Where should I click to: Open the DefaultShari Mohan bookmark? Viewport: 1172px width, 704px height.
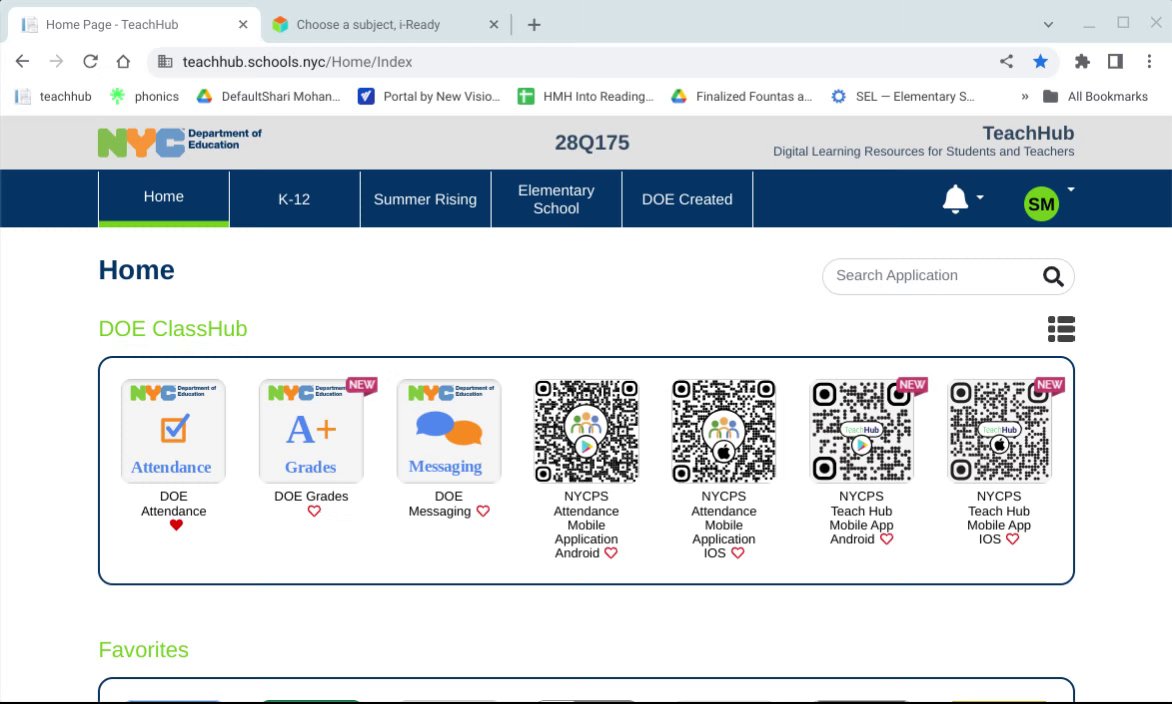click(x=268, y=96)
